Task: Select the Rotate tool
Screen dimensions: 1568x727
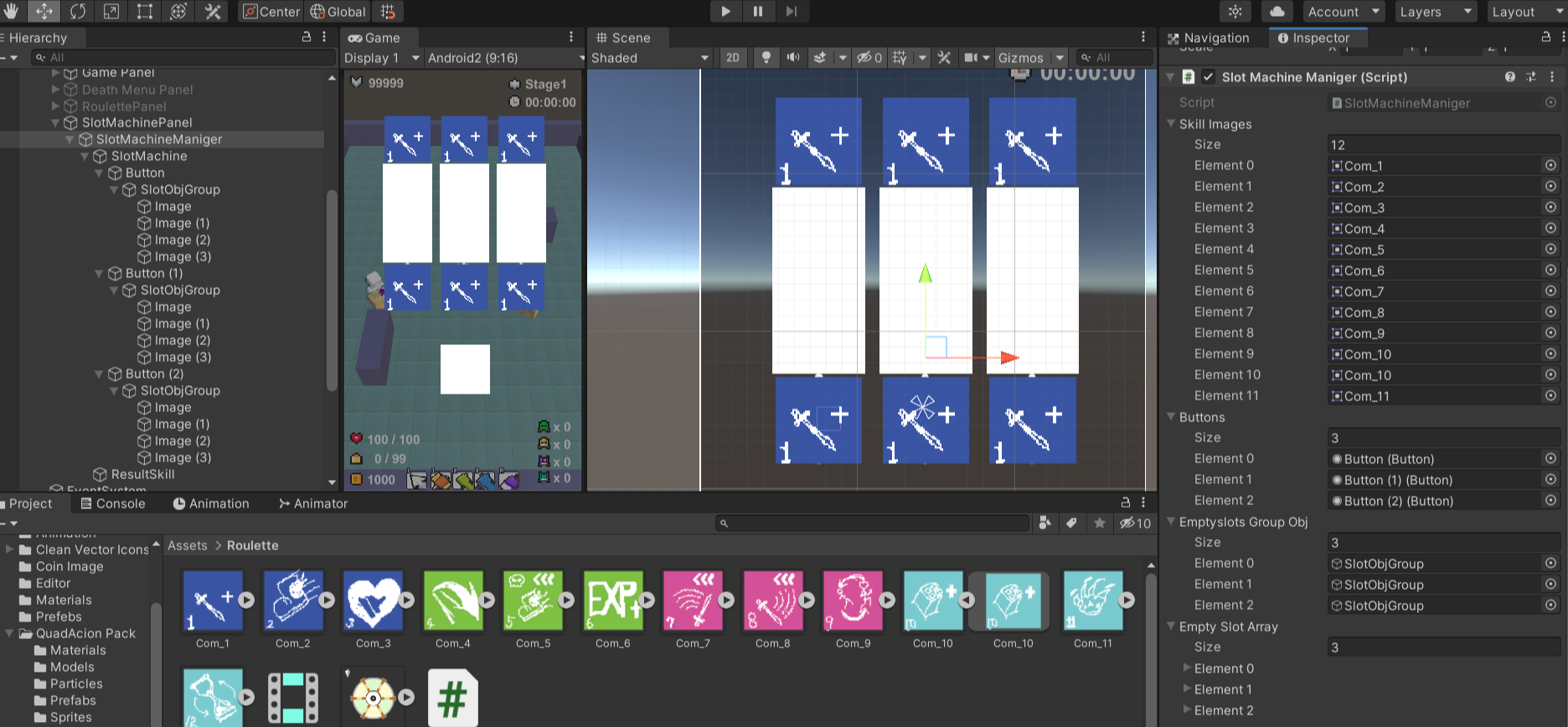Action: tap(78, 12)
